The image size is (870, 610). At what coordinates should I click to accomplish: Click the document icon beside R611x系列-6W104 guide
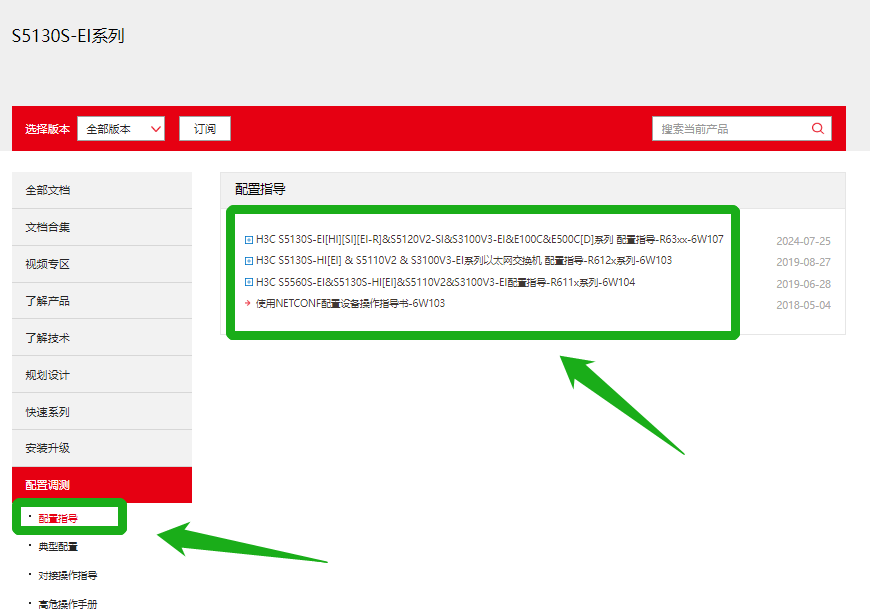click(x=249, y=283)
